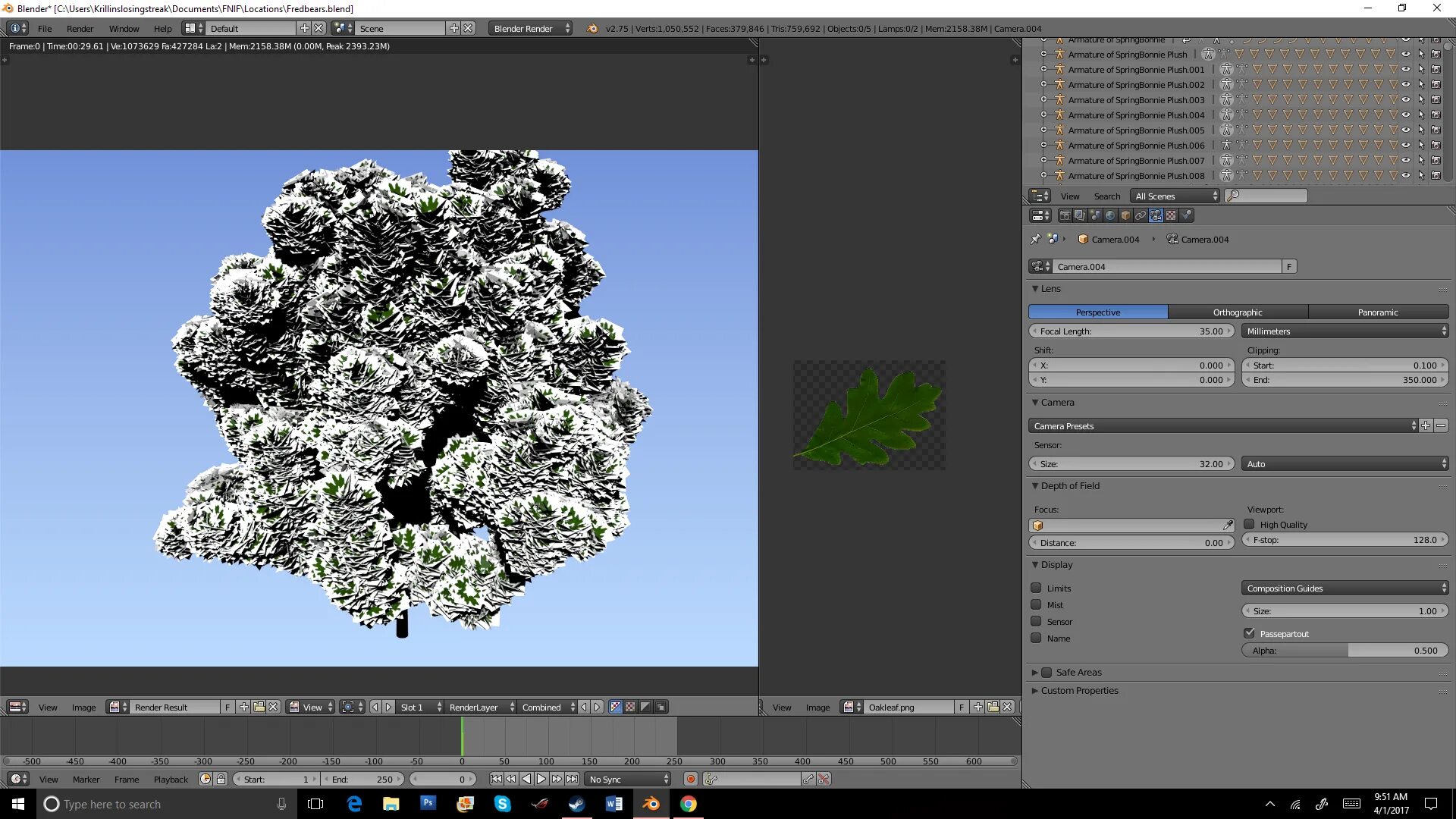This screenshot has width=1456, height=819.
Task: Play the animation forward
Action: [541, 779]
